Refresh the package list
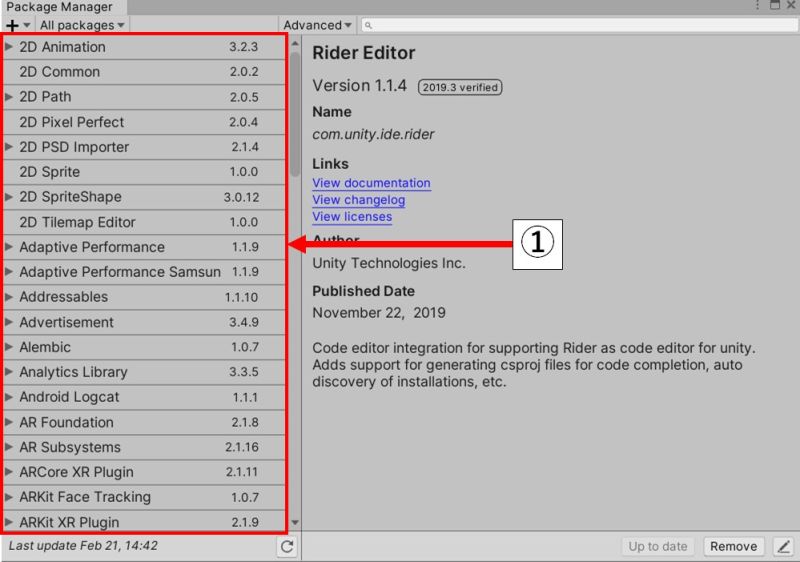 287,547
